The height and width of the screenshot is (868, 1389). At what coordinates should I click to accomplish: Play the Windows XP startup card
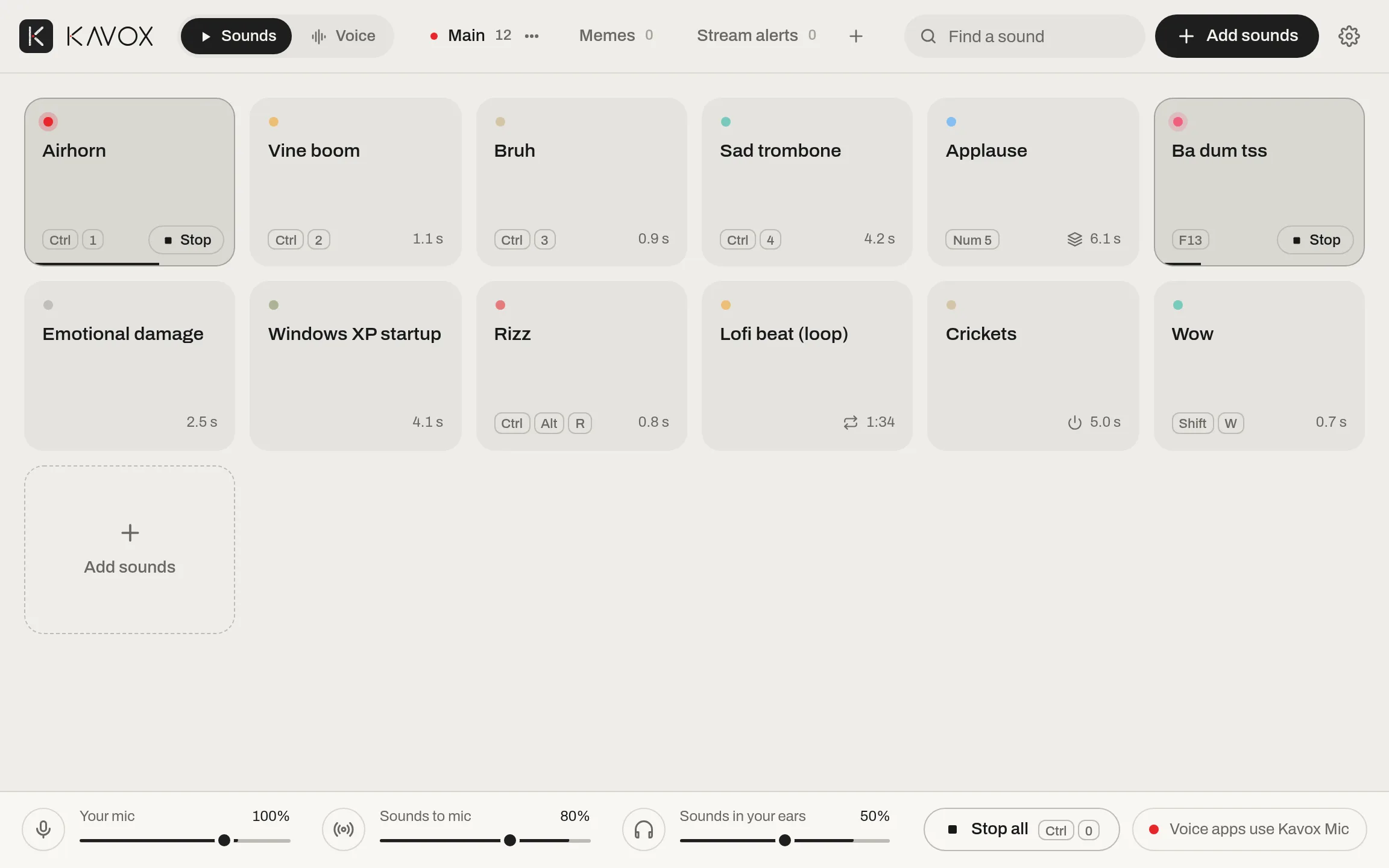(356, 365)
